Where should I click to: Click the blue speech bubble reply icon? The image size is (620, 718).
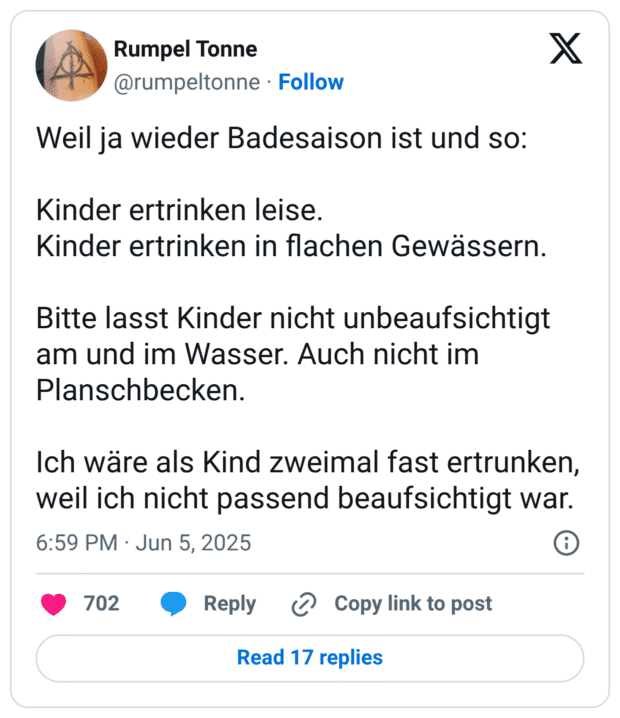point(173,604)
